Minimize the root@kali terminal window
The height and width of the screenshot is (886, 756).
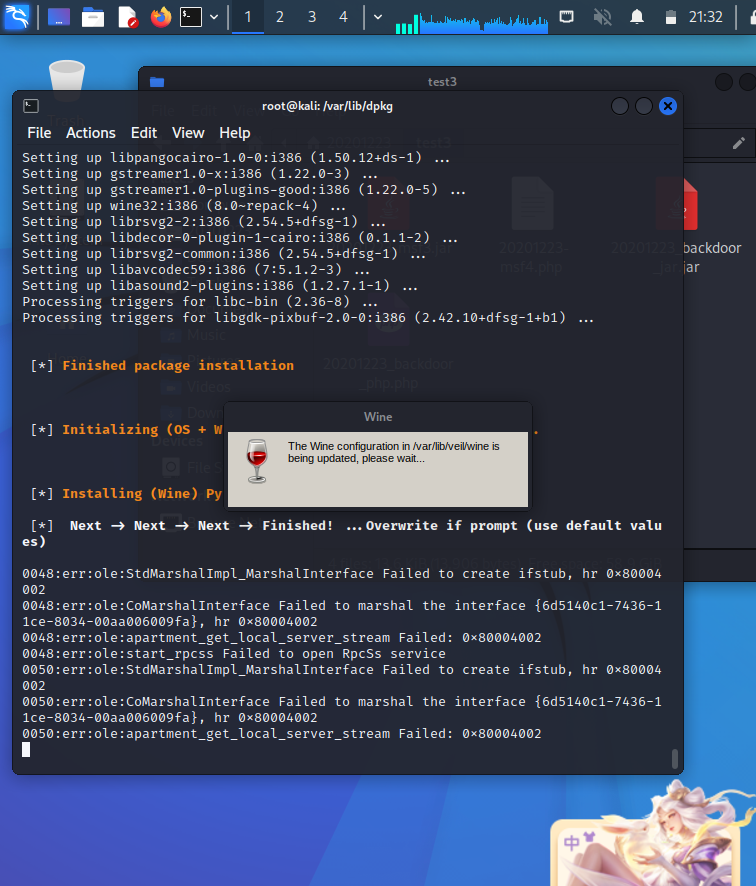tap(620, 106)
